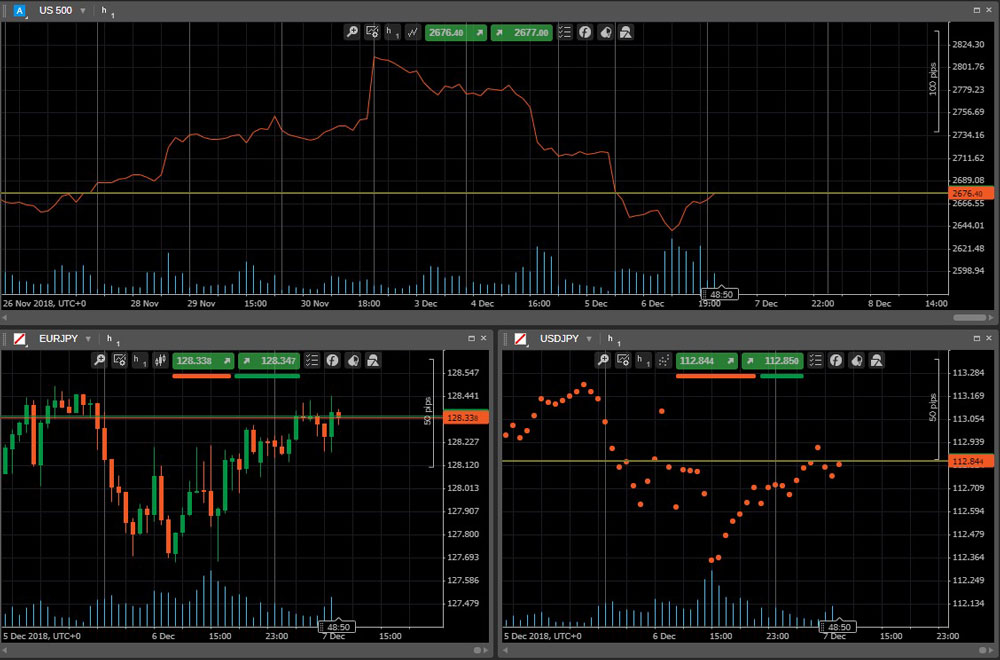Open the checklist icon on USDJPY chart toolbar
Screen dimensions: 1000x660
(816, 360)
